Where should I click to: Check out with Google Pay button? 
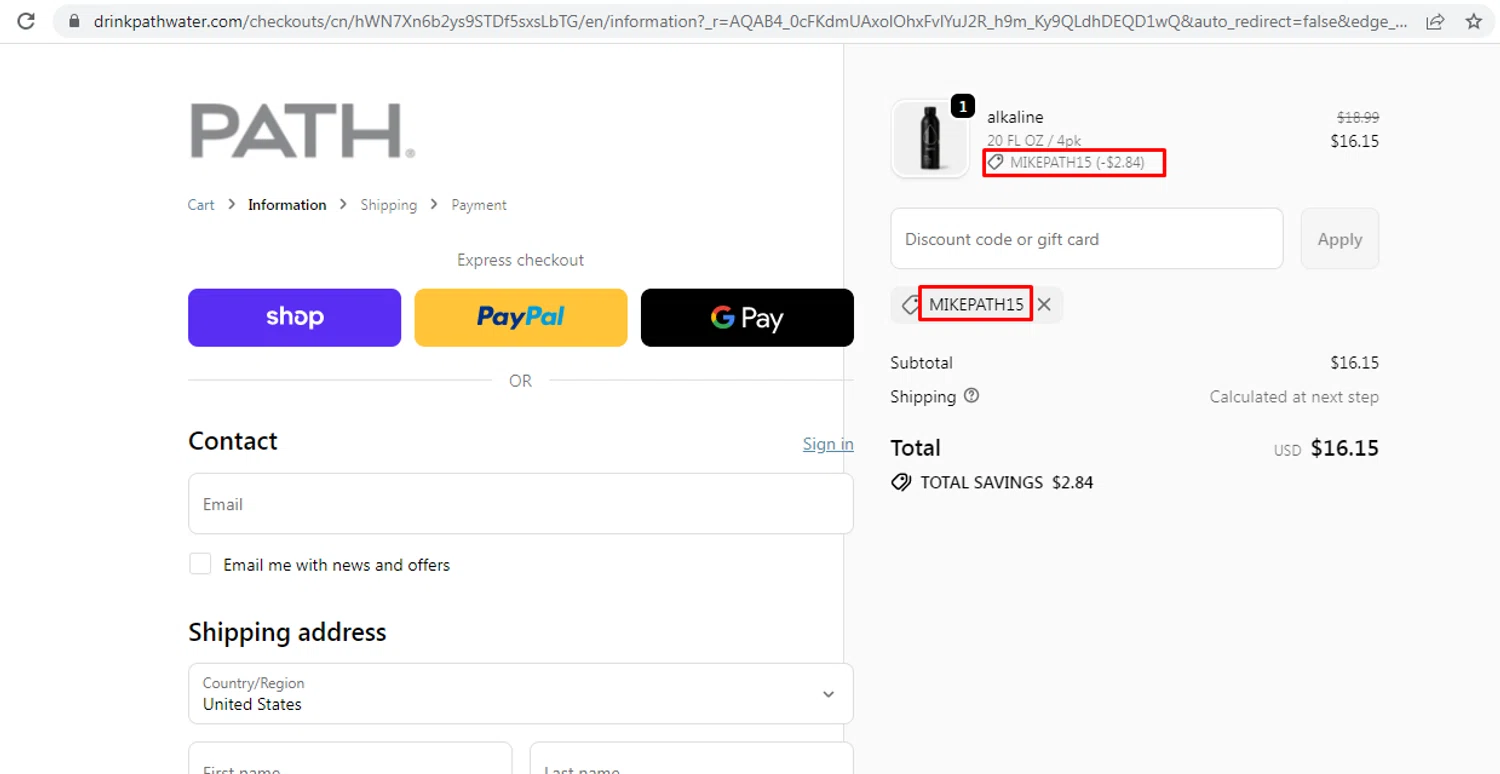[x=747, y=318]
